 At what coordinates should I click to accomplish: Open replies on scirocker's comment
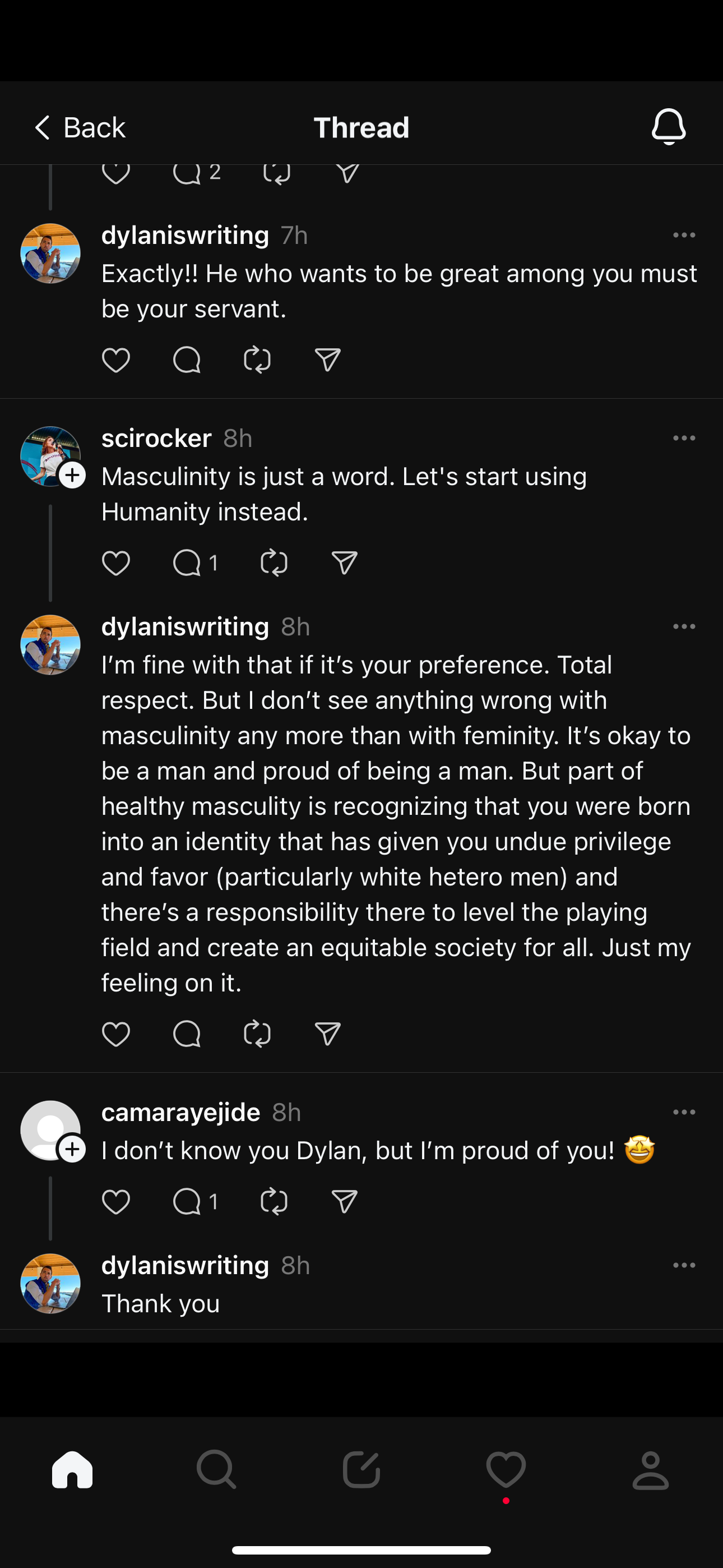(194, 563)
